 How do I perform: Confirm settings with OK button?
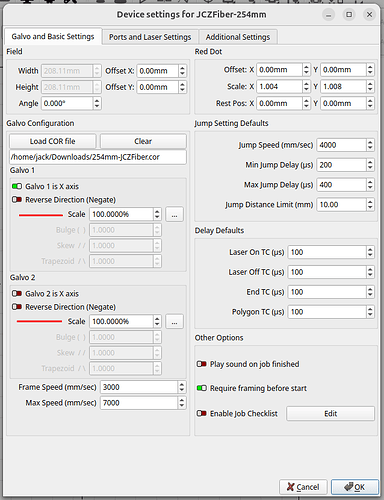pyautogui.click(x=355, y=487)
